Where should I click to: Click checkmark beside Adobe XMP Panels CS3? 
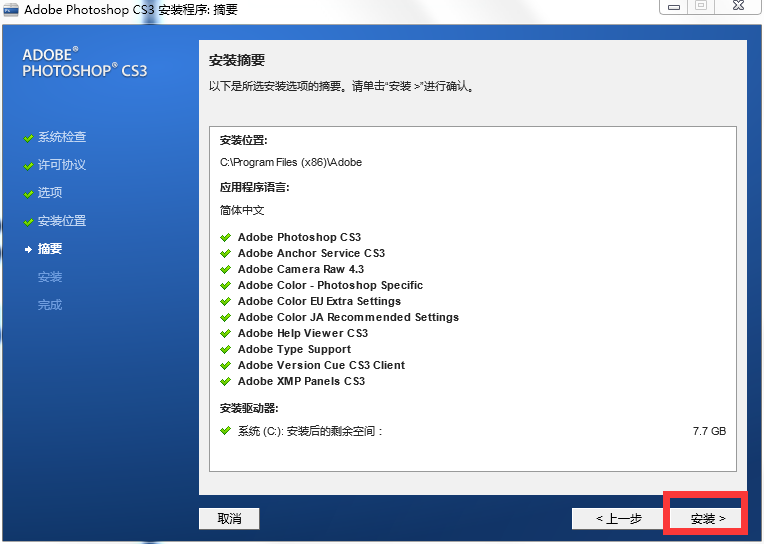coord(225,382)
